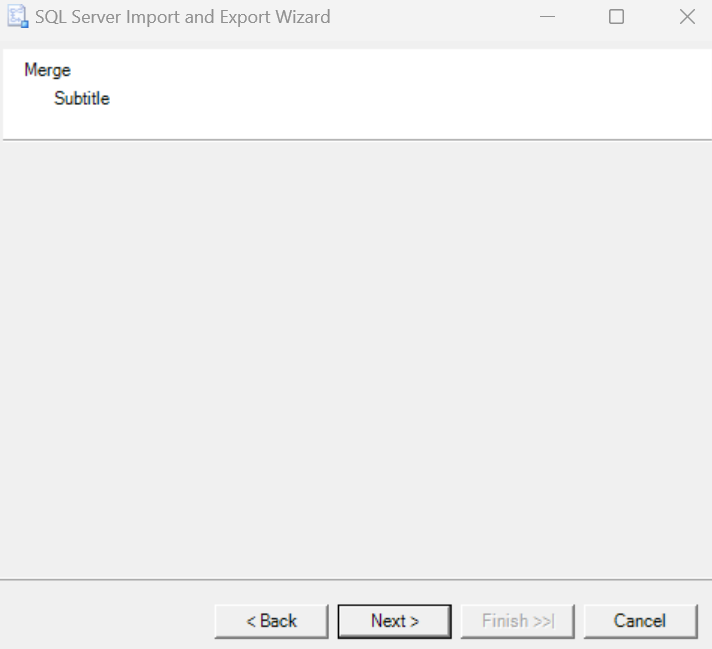
Task: Click the wizard icon in title bar
Action: [18, 17]
